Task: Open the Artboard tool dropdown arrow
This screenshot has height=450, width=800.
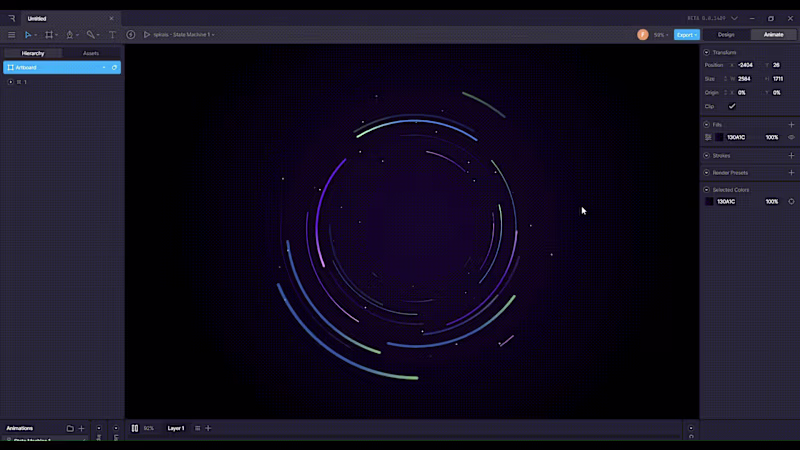Action: click(x=57, y=35)
